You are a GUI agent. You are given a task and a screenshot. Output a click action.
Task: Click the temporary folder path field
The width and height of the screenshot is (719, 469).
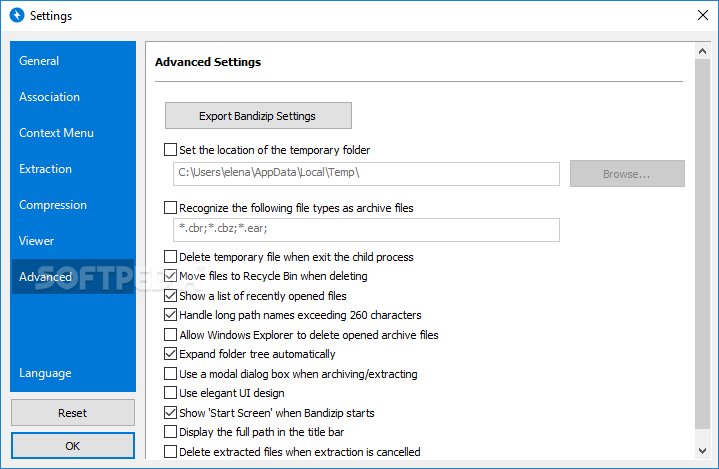point(366,174)
